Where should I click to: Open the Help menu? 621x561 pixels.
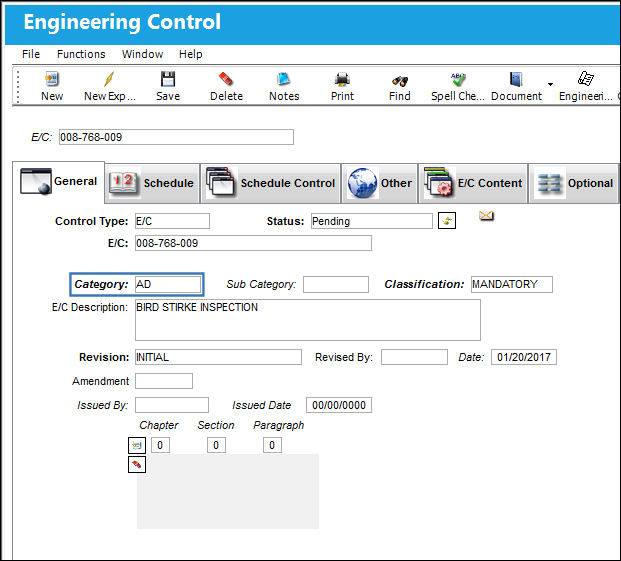tap(190, 54)
